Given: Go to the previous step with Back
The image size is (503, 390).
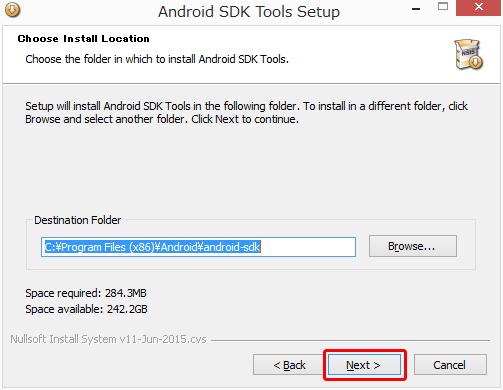Looking at the screenshot, I should (x=288, y=365).
